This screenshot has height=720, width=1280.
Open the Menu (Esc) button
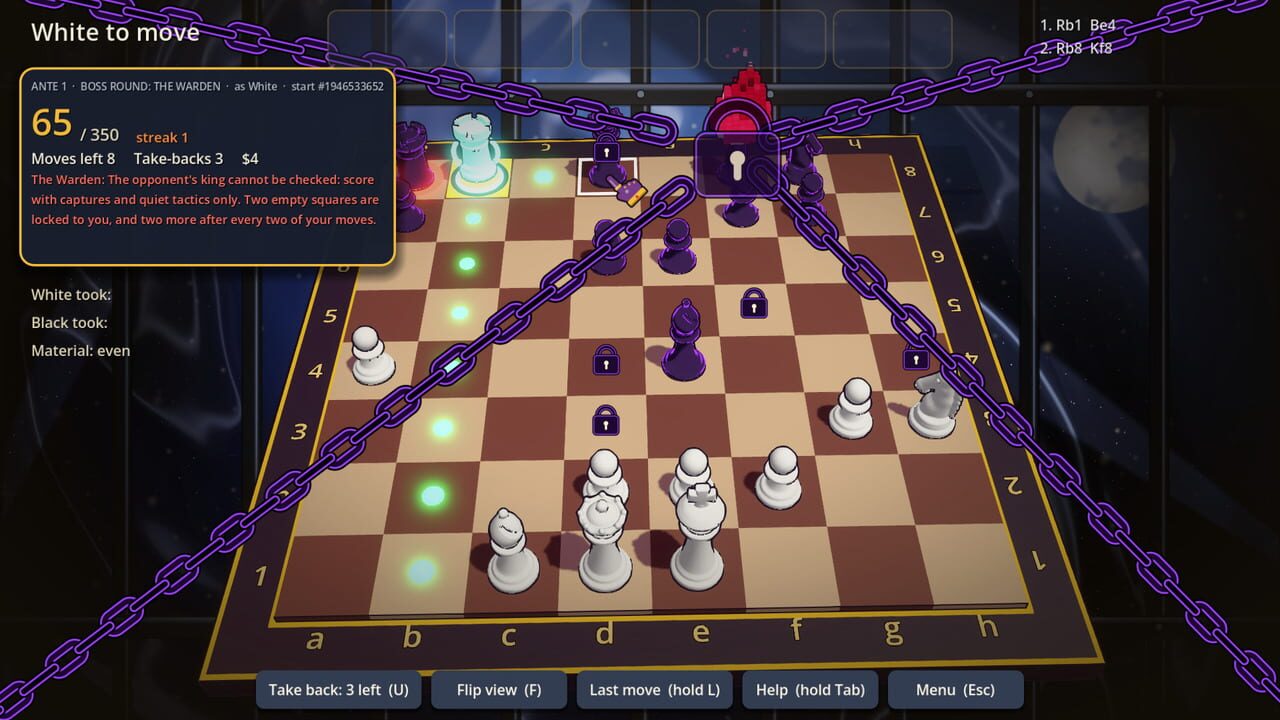click(x=955, y=690)
